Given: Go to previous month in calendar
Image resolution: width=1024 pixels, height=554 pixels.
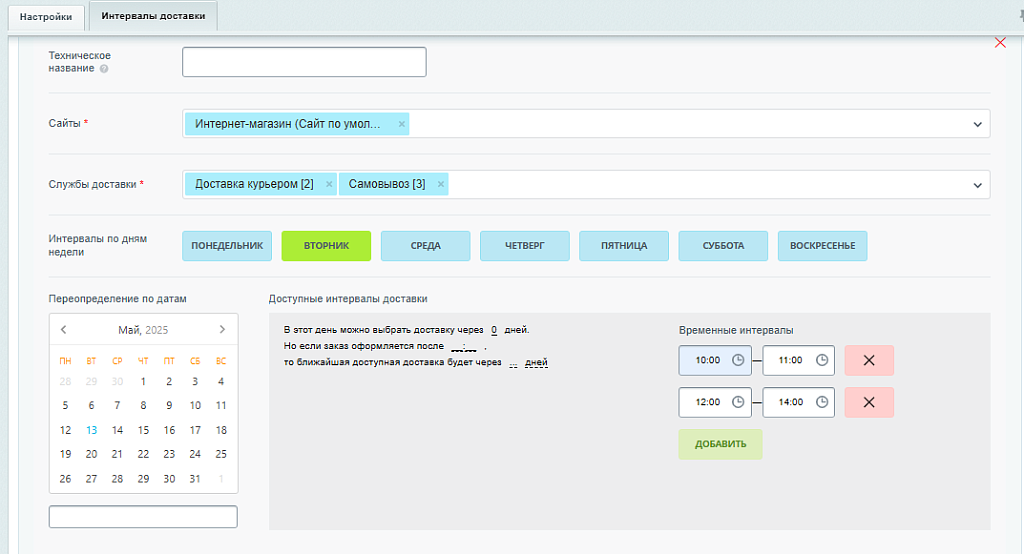Looking at the screenshot, I should [64, 329].
